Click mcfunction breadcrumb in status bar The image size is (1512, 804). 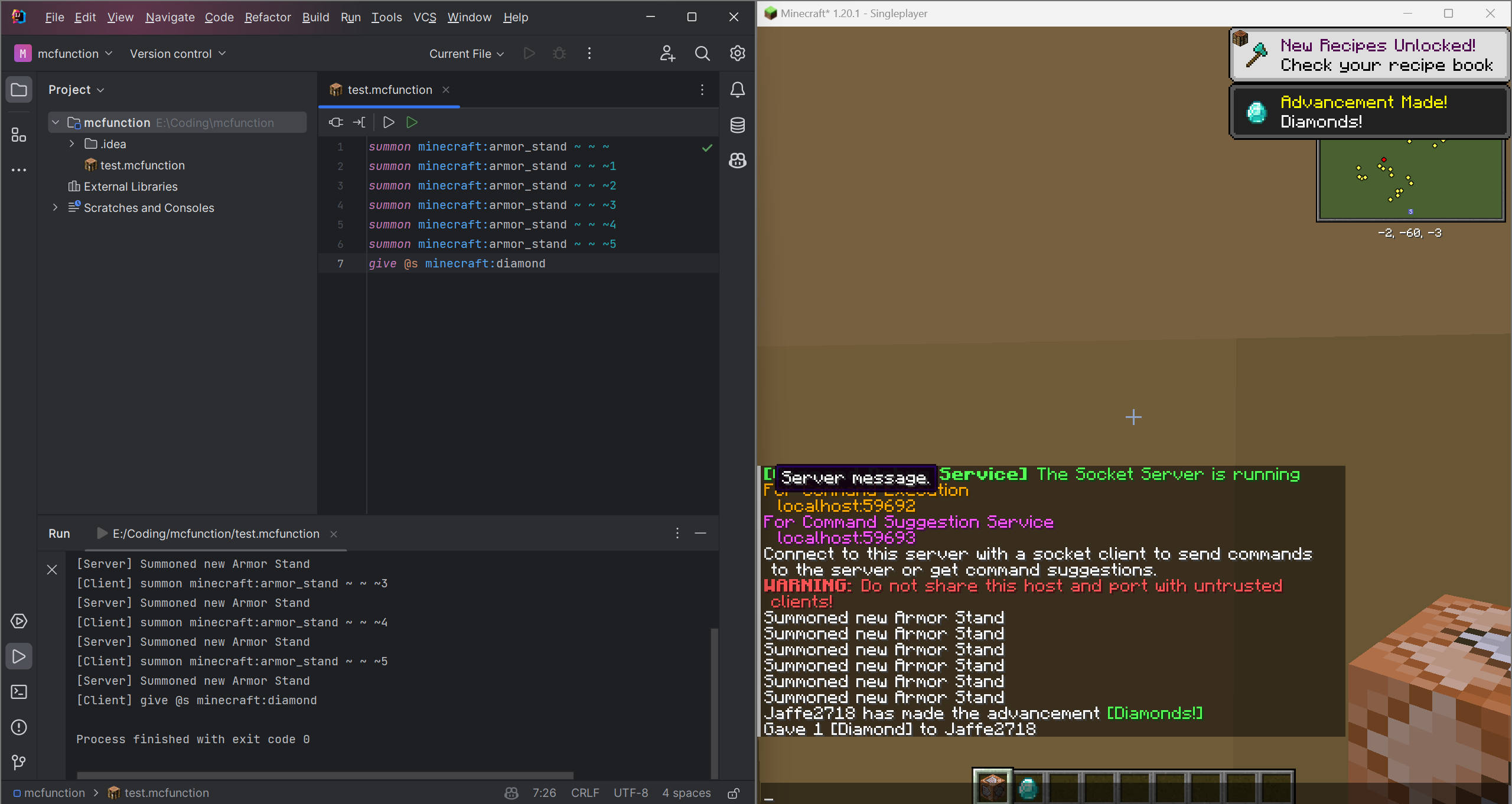[x=50, y=793]
